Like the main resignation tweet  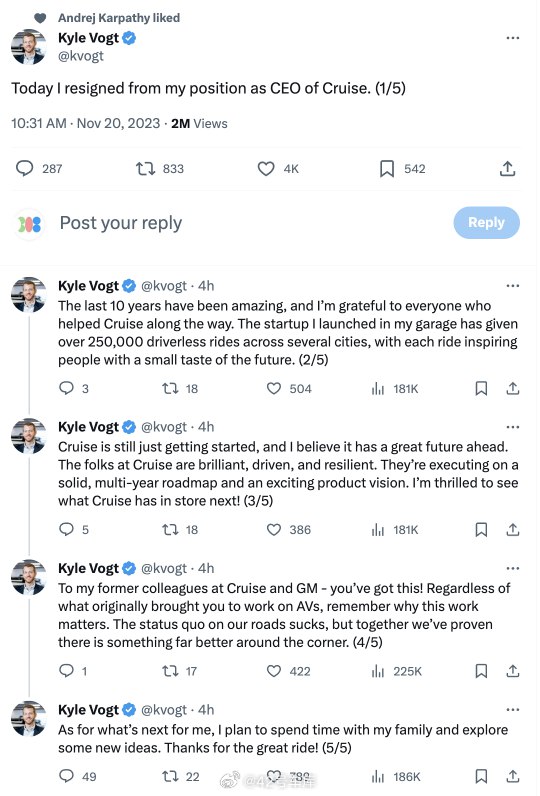[x=266, y=169]
